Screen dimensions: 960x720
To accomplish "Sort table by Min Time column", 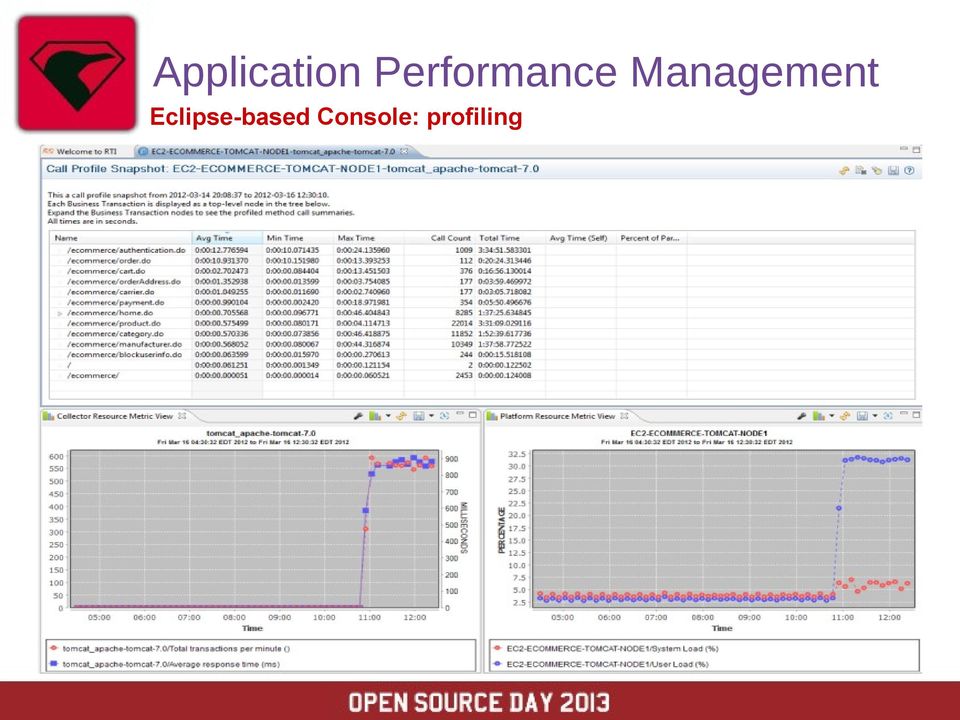I will coord(298,238).
